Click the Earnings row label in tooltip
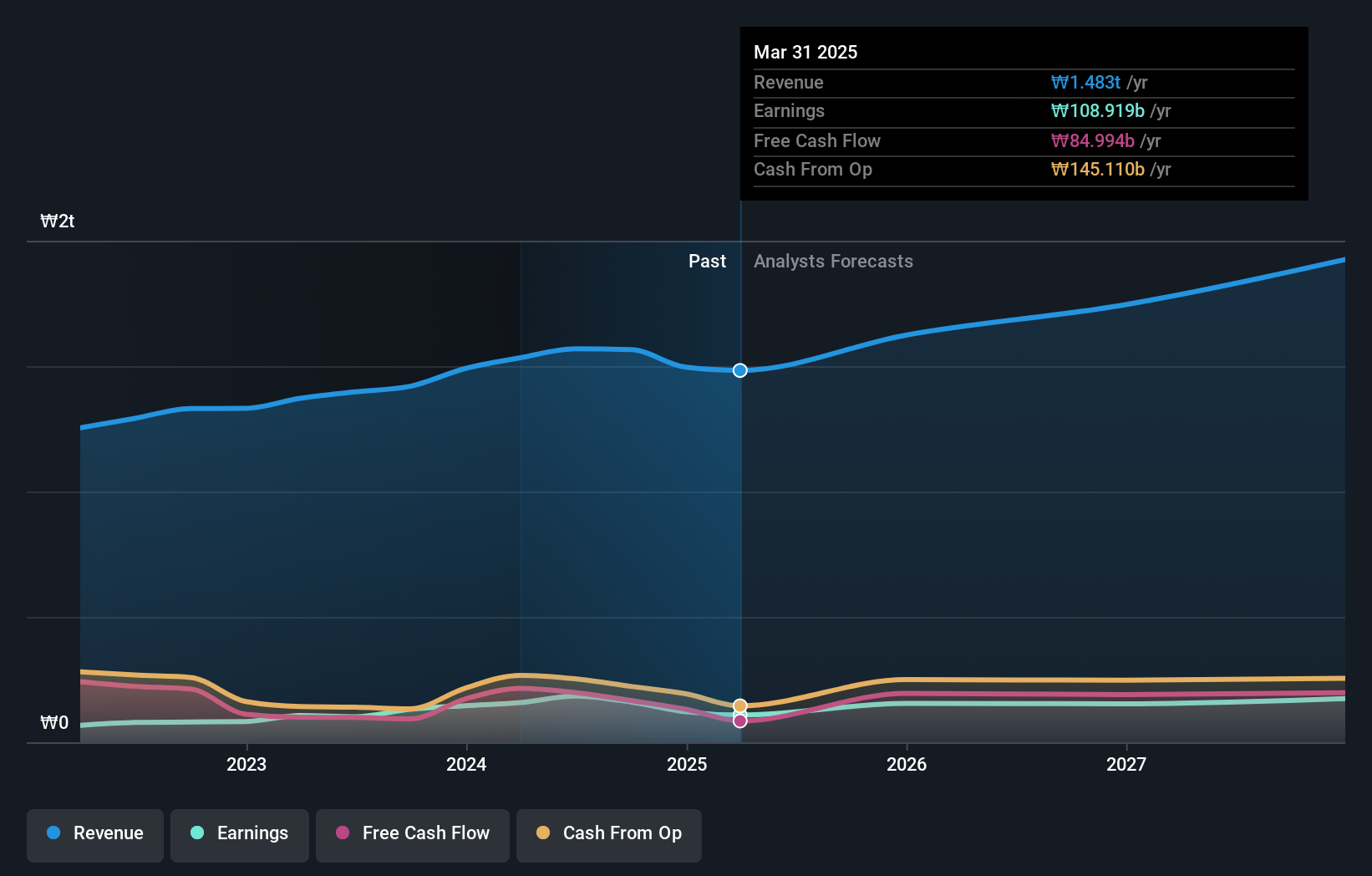 [789, 110]
